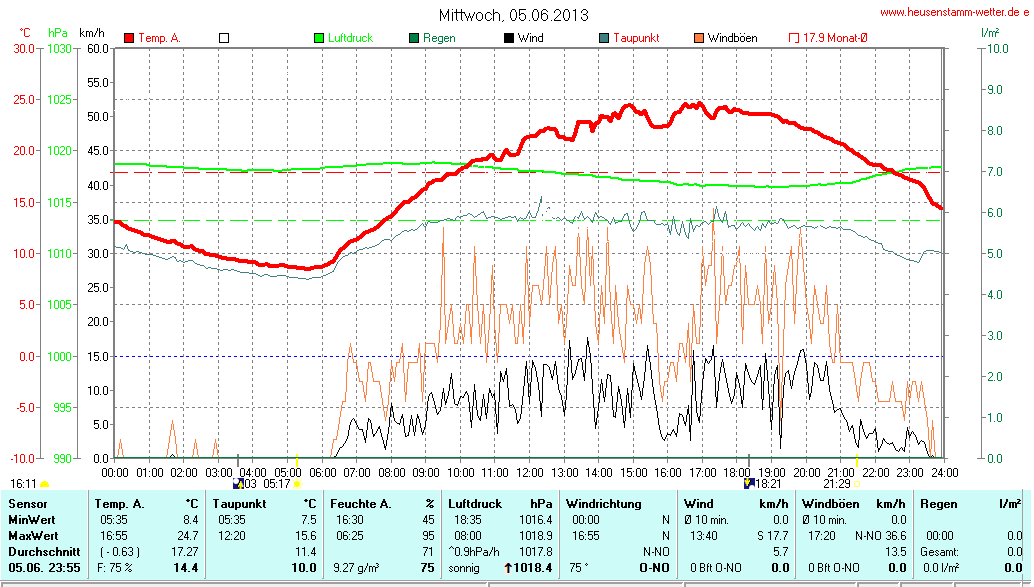Click the red Temp. A. legend swatch
The image size is (1034, 587).
click(129, 38)
